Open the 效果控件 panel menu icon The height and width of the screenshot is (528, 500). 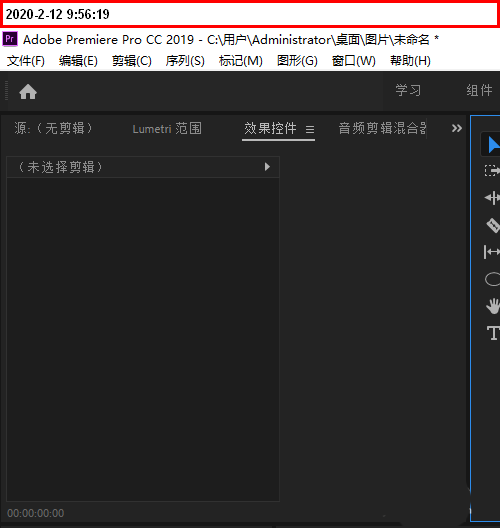pyautogui.click(x=310, y=129)
